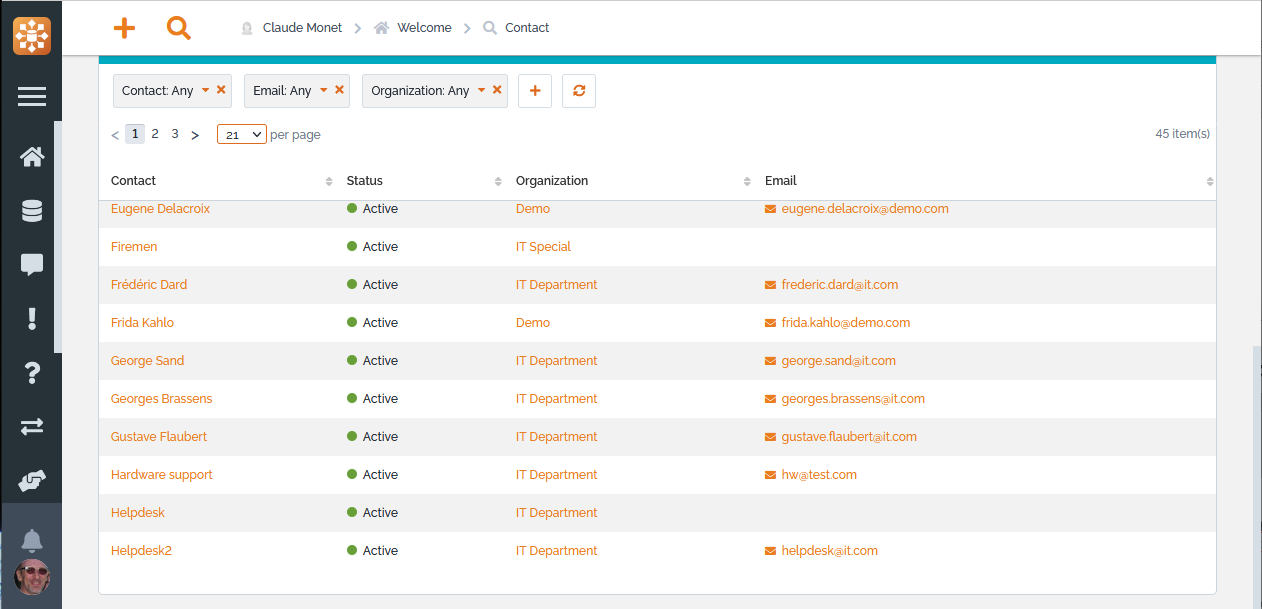The width and height of the screenshot is (1262, 609).
Task: Click the question mark sidebar icon
Action: 32,373
